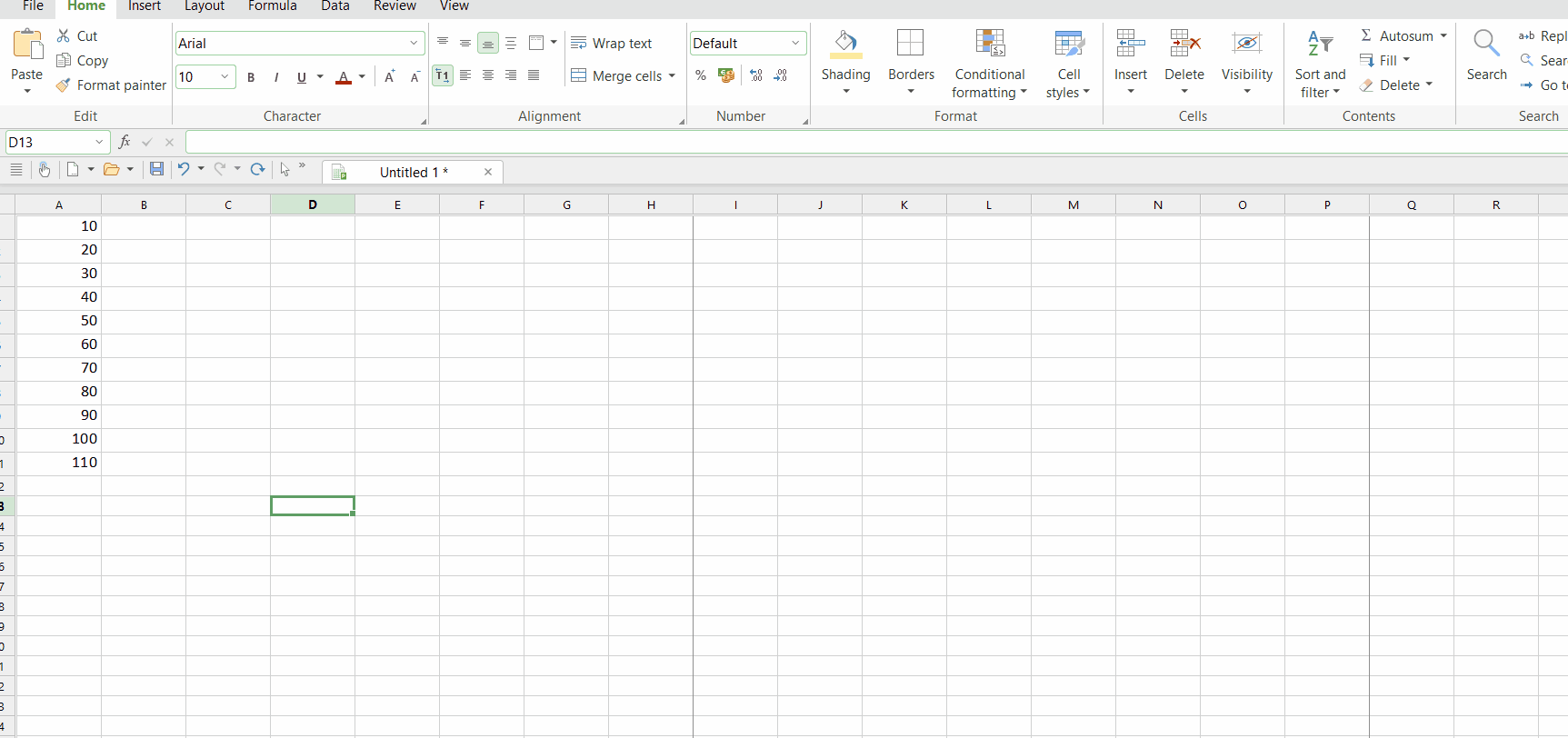The image size is (1568, 738).
Task: Click the Untitled 1 document tab
Action: 414,172
